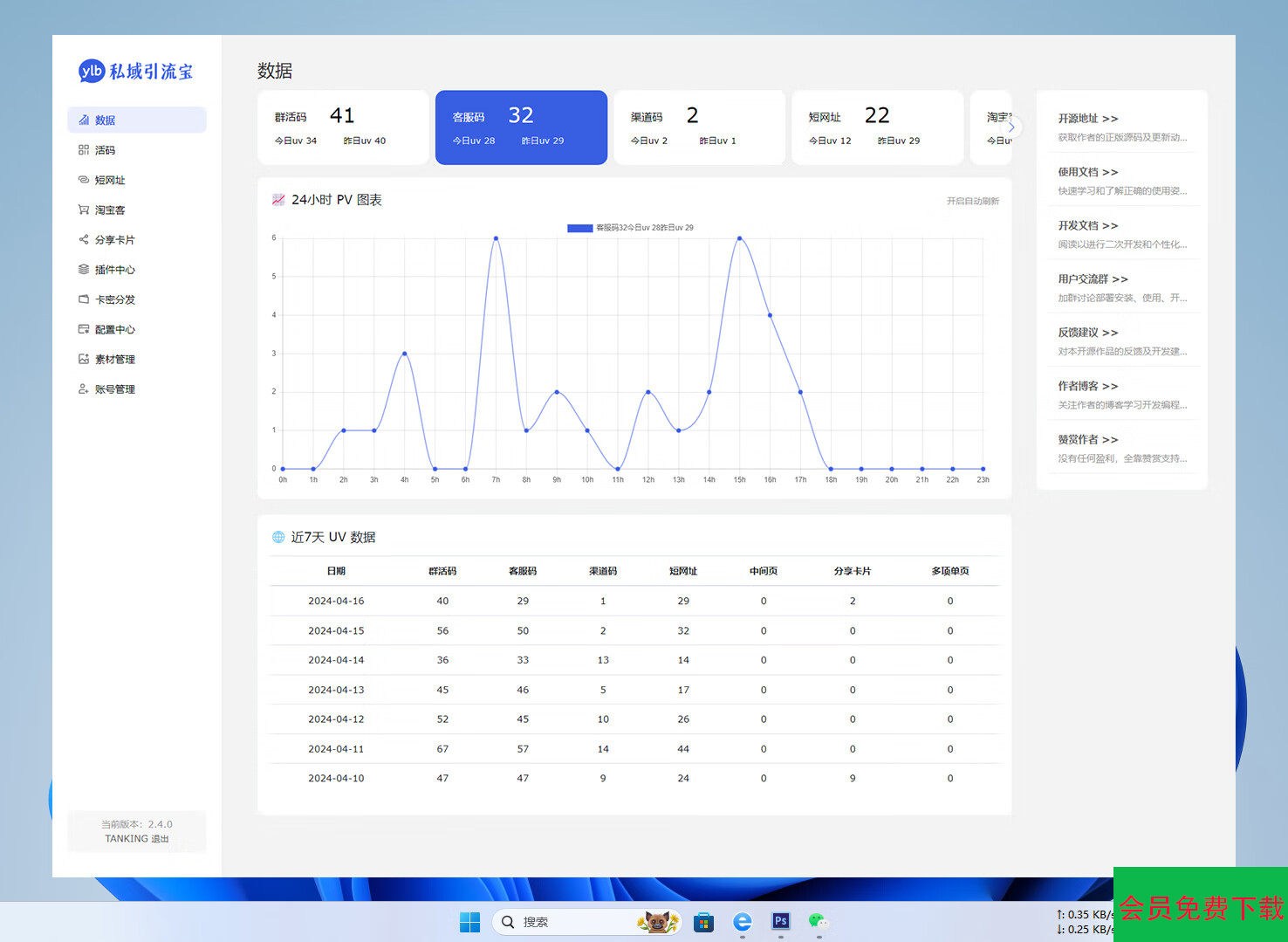Open the 账号管理 user icon
1288x942 pixels.
tap(84, 389)
